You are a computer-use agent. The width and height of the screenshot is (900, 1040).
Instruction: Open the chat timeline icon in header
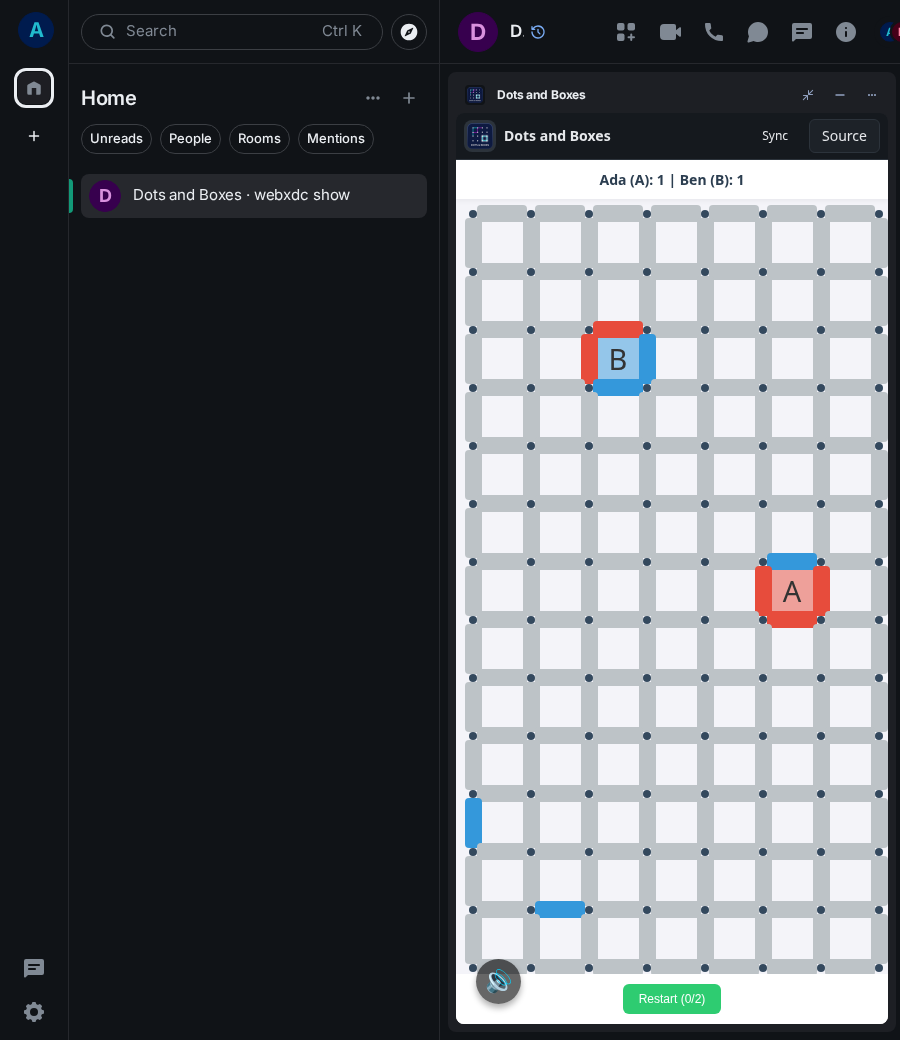802,32
